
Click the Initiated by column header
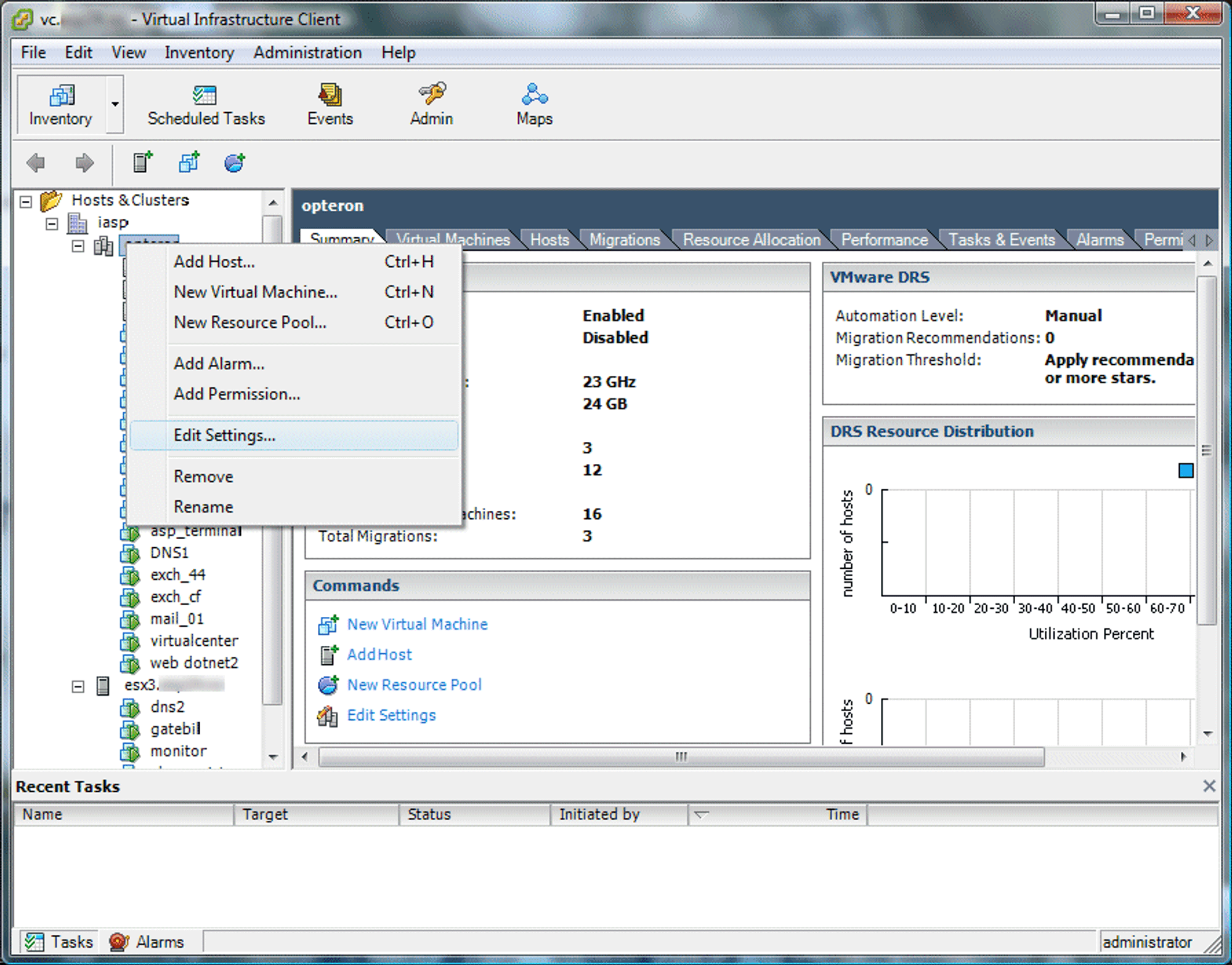pyautogui.click(x=618, y=815)
